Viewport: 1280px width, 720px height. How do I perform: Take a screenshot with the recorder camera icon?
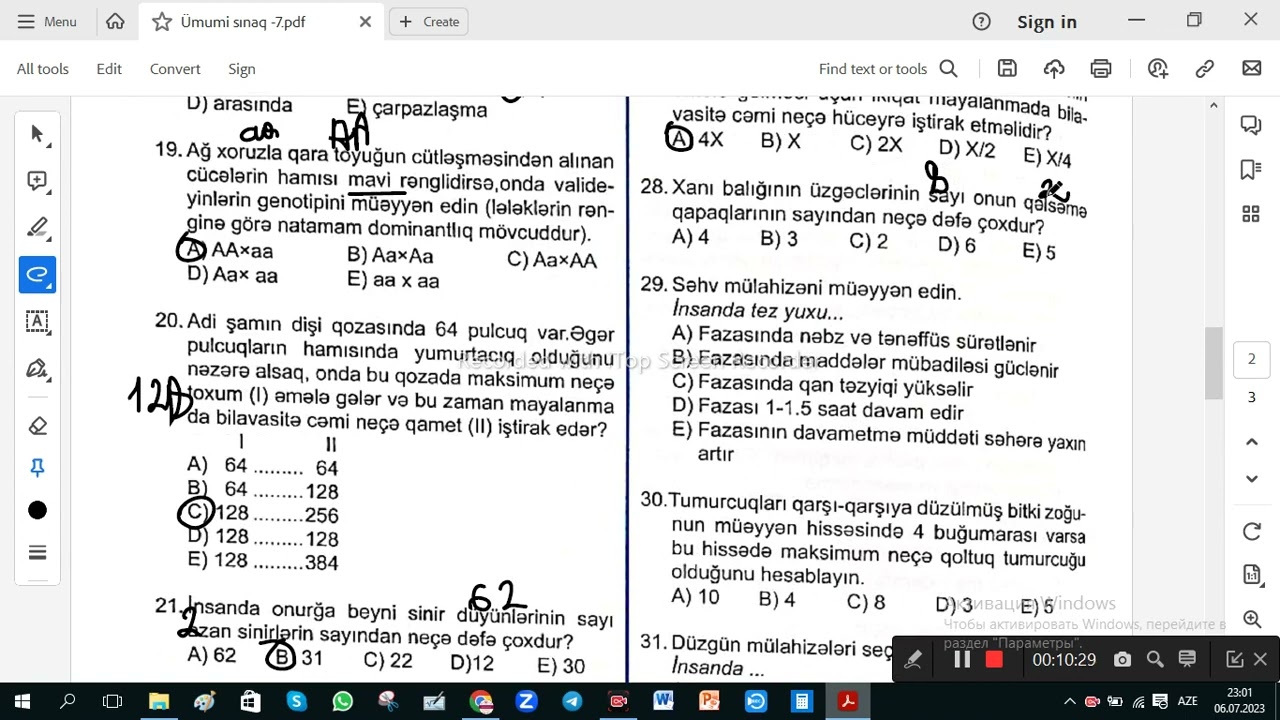click(x=1122, y=659)
